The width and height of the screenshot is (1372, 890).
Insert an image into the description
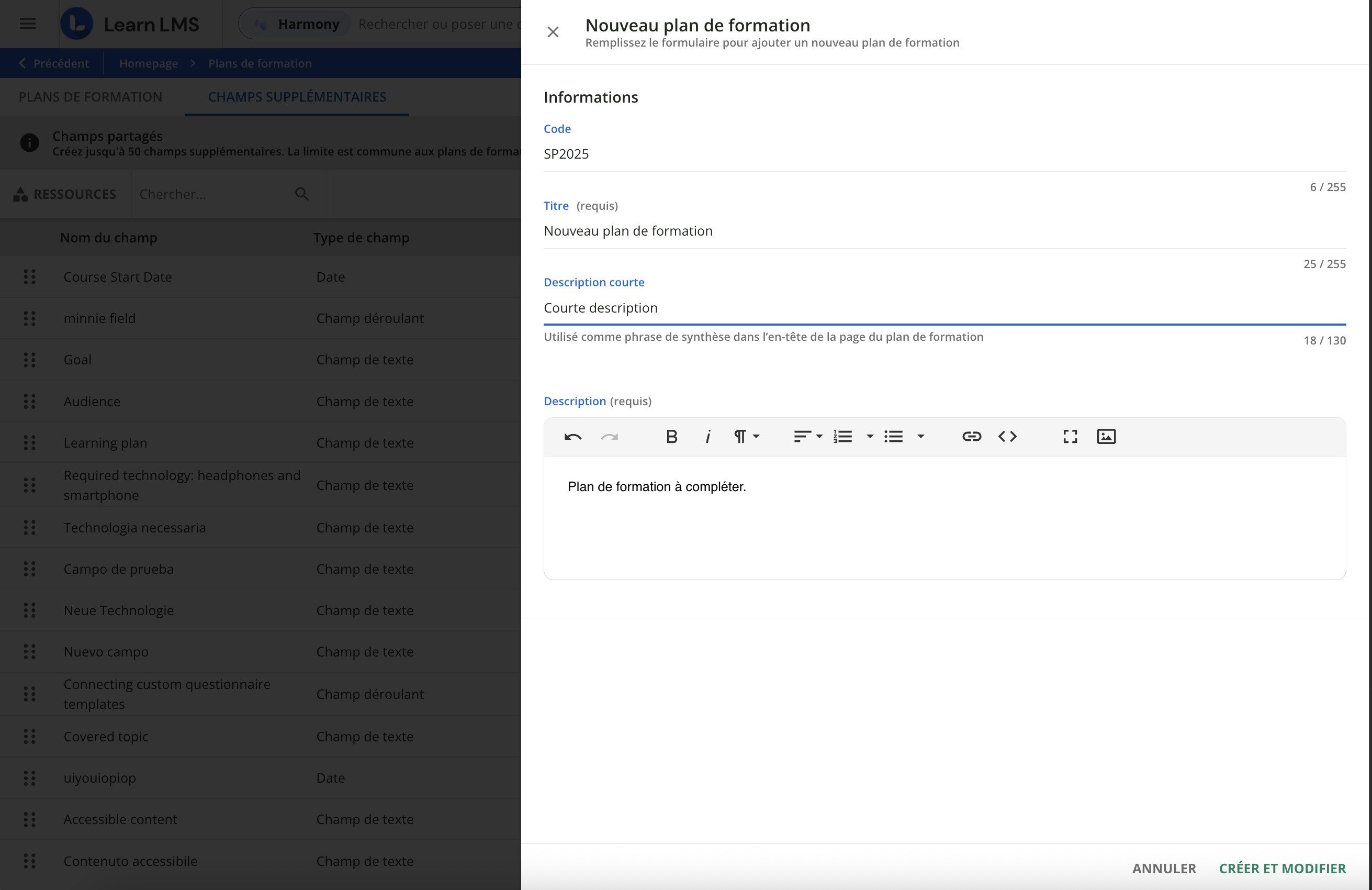pyautogui.click(x=1106, y=437)
